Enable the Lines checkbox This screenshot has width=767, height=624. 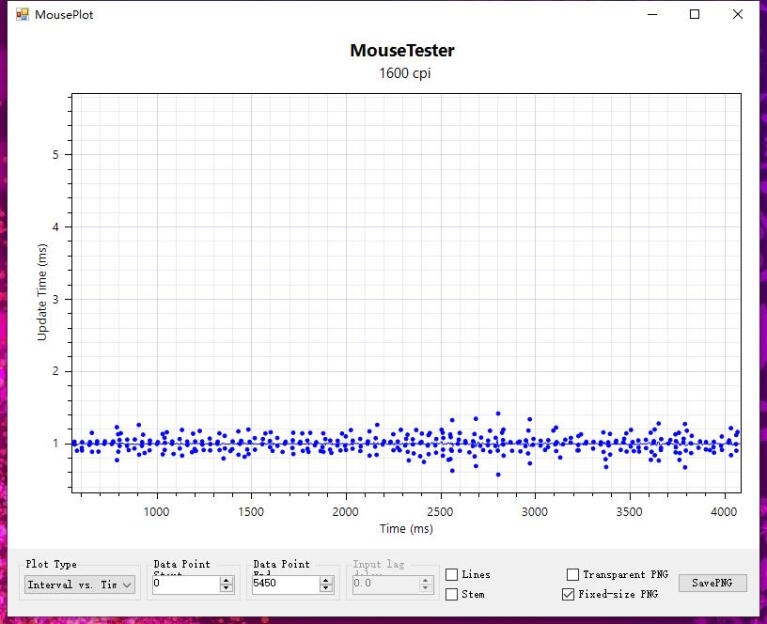(x=452, y=575)
